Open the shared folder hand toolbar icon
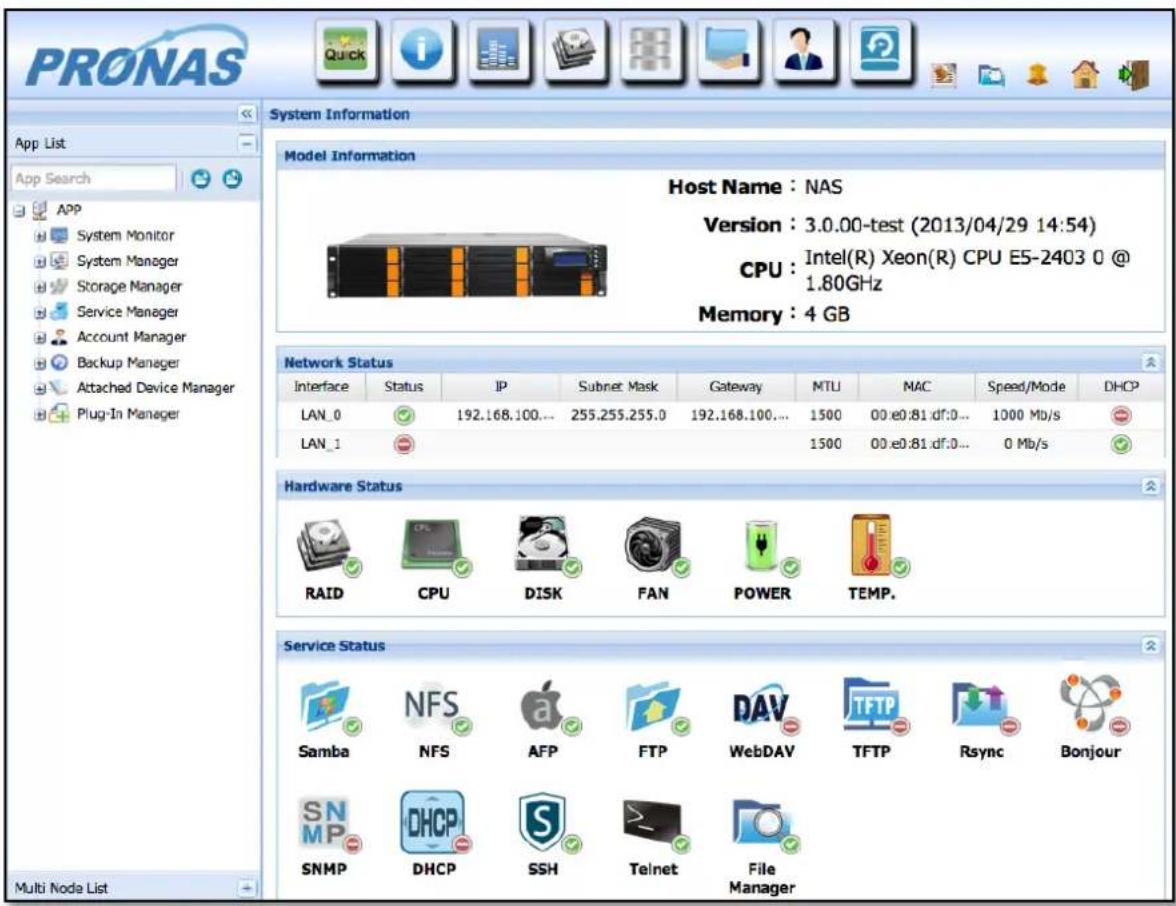1176x906 pixels. pos(728,50)
